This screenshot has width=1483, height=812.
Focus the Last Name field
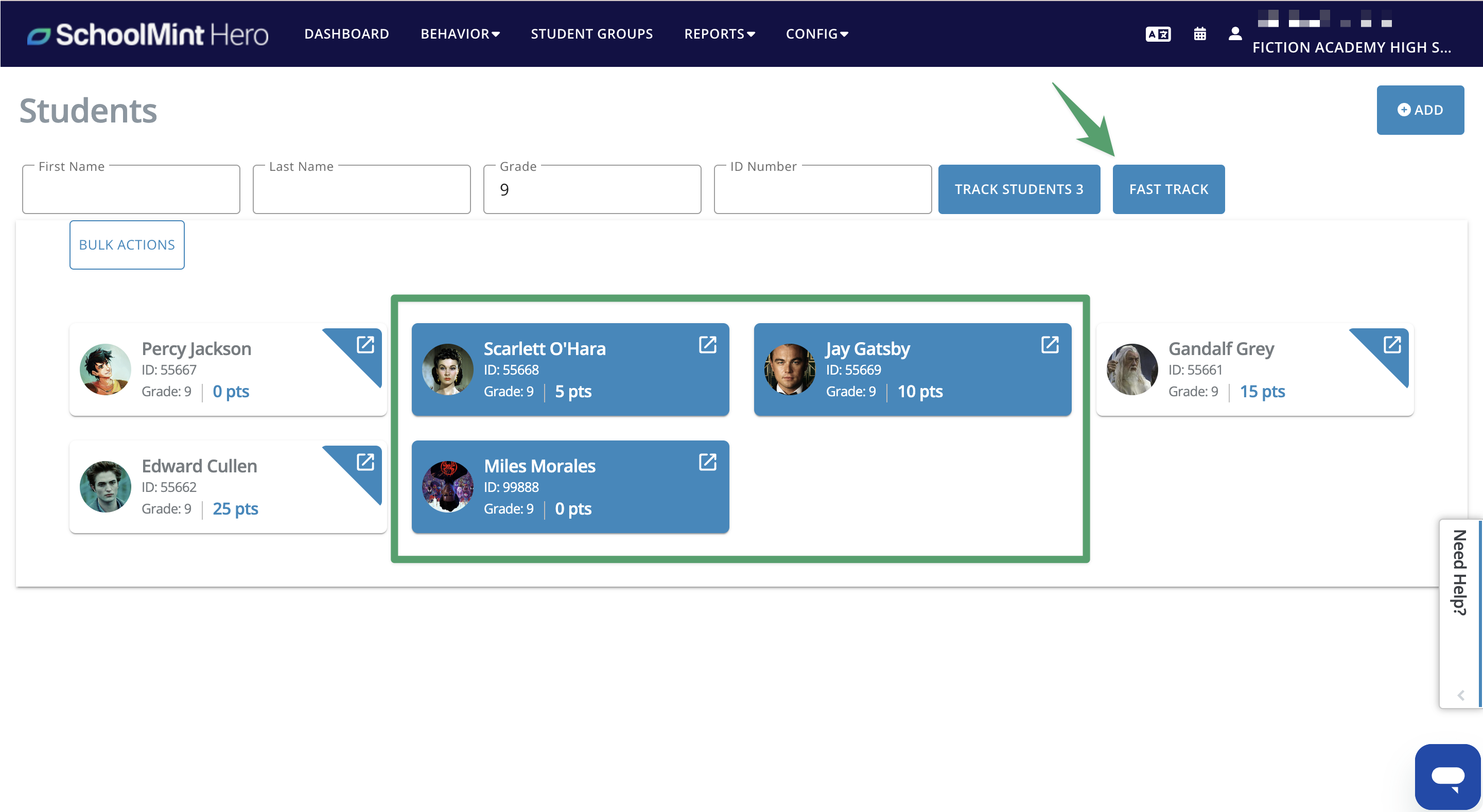pos(361,189)
